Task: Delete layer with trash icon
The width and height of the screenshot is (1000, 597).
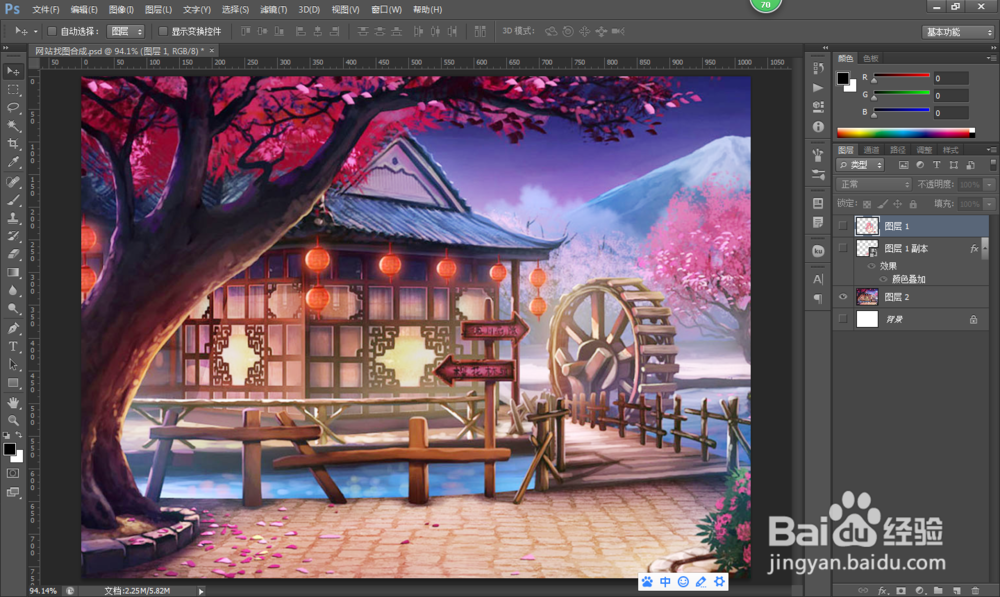Action: point(974,591)
